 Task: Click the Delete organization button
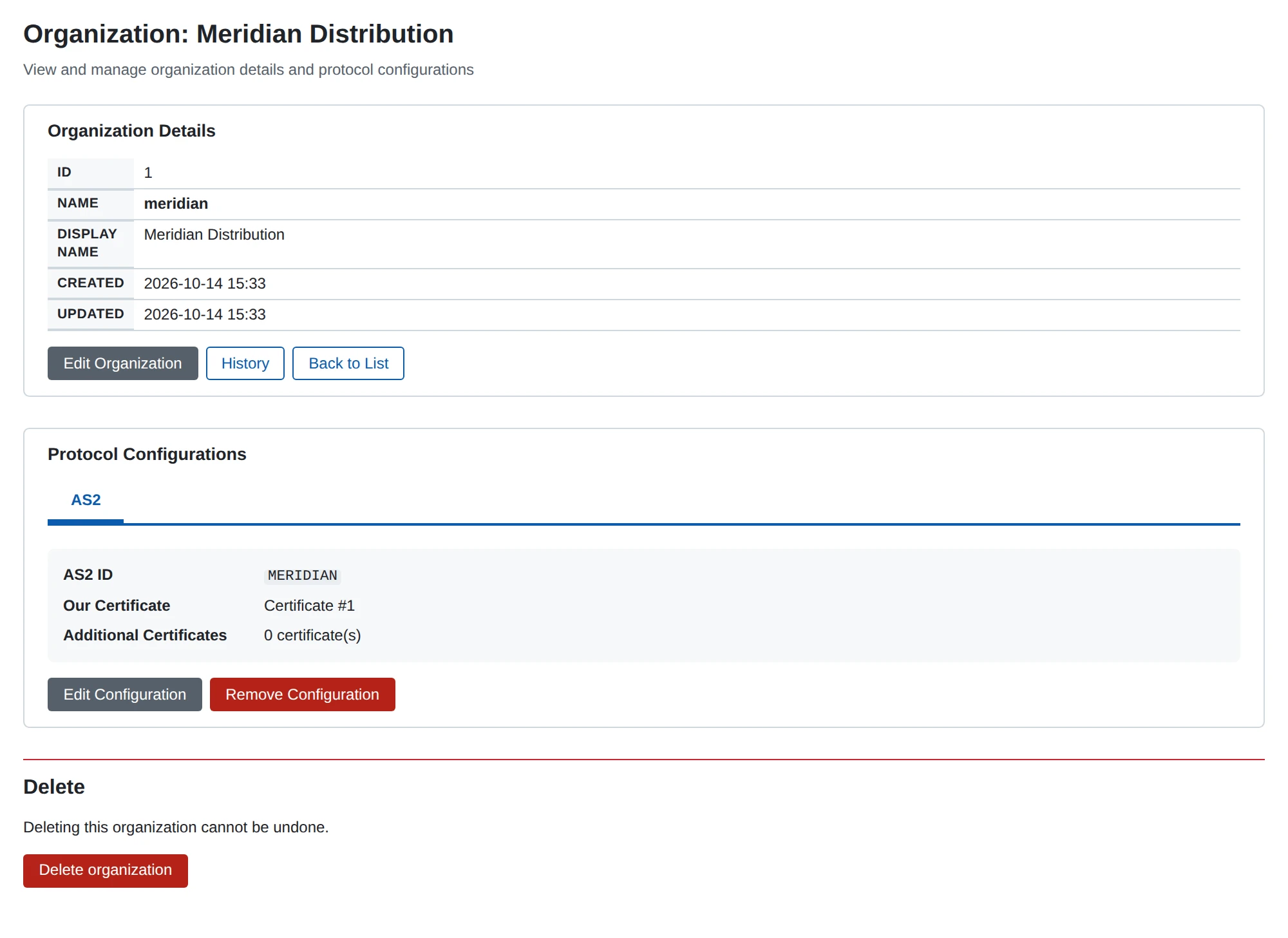[x=106, y=870]
